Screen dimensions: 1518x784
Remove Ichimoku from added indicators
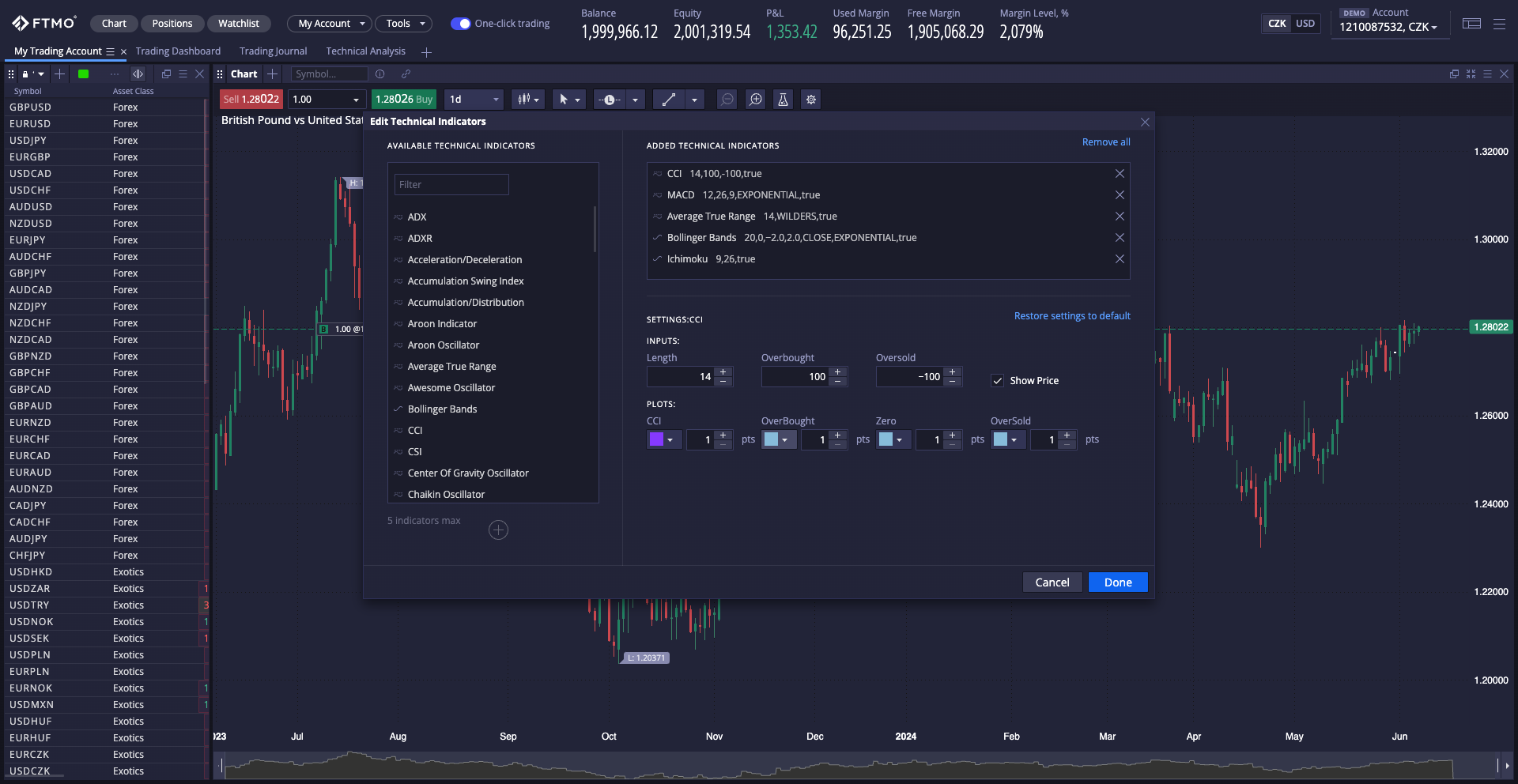[x=1120, y=259]
